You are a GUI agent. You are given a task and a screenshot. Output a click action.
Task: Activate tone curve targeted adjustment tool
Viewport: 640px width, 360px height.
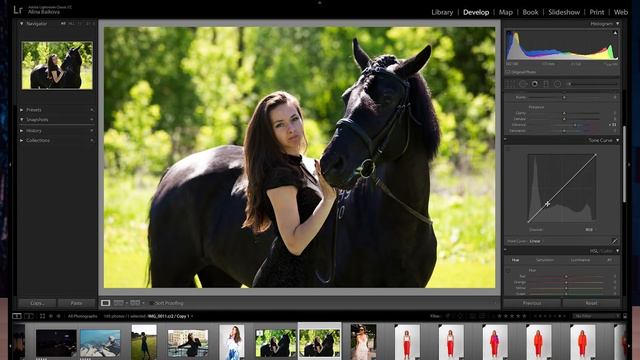508,150
